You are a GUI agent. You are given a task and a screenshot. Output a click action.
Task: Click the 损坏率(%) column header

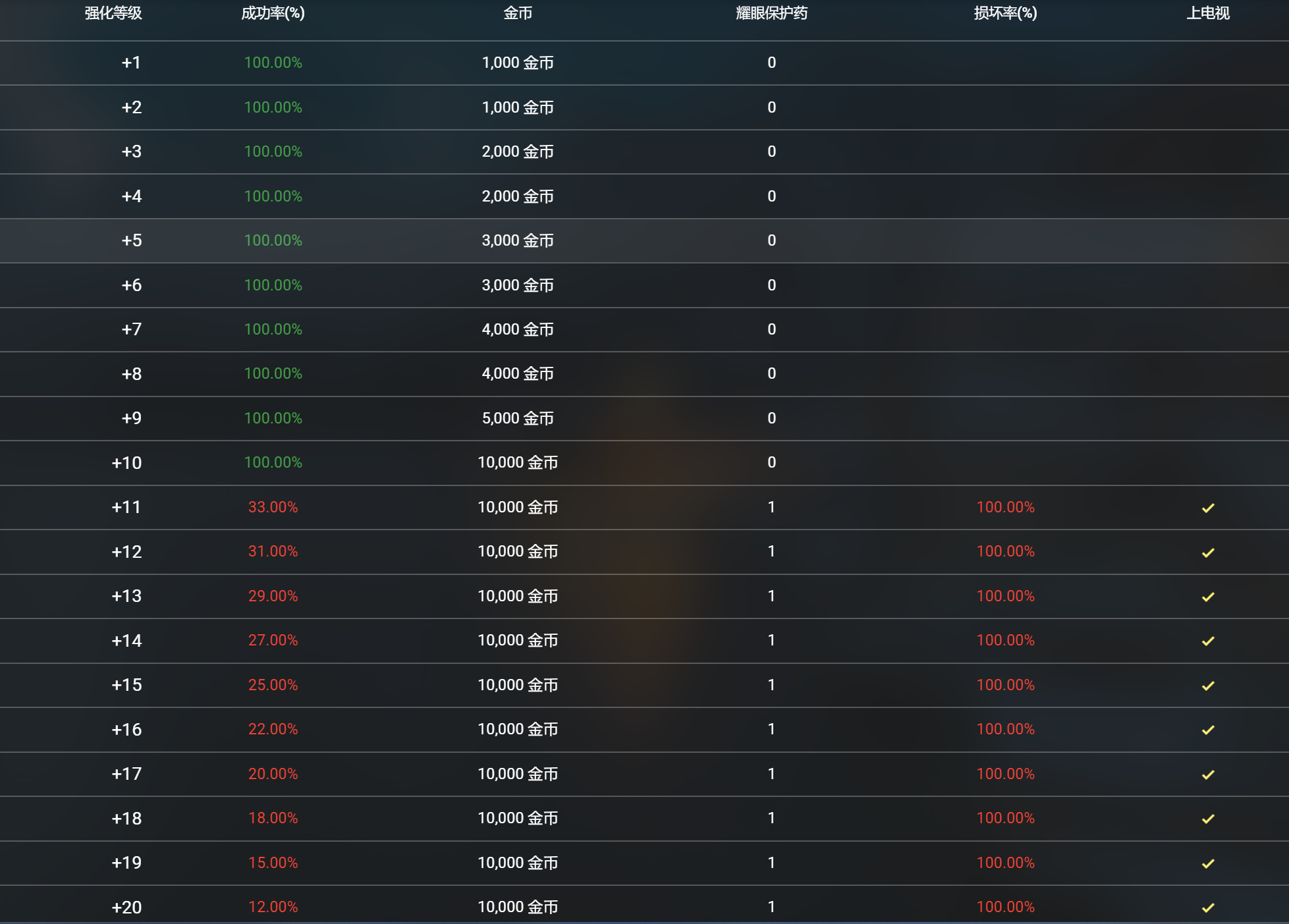click(1005, 13)
